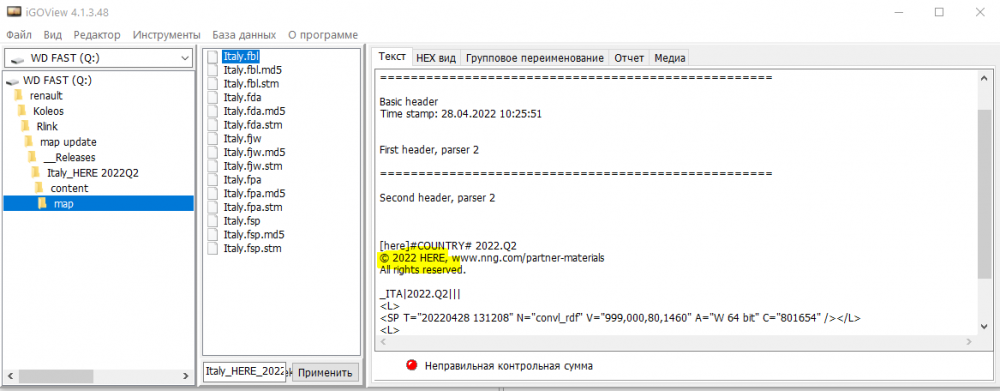Screen dimensions: 1000x391
Task: Open the Инструменты menu
Action: pos(166,34)
